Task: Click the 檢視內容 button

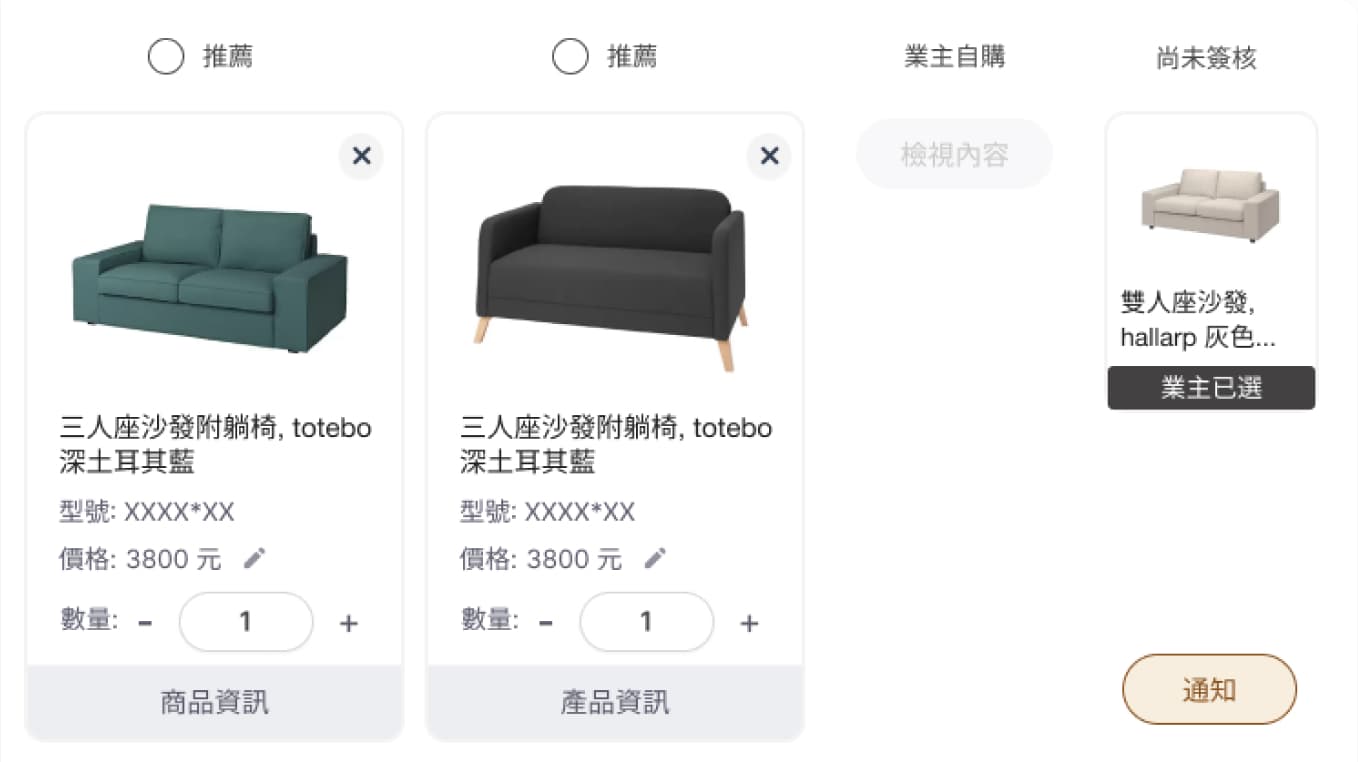Action: pos(954,155)
